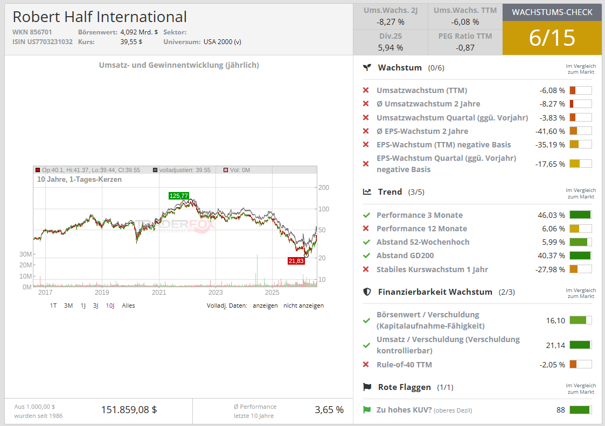The height and width of the screenshot is (426, 605).
Task: Click the green checkmark beside Performance 3 Monate
Action: [x=367, y=215]
